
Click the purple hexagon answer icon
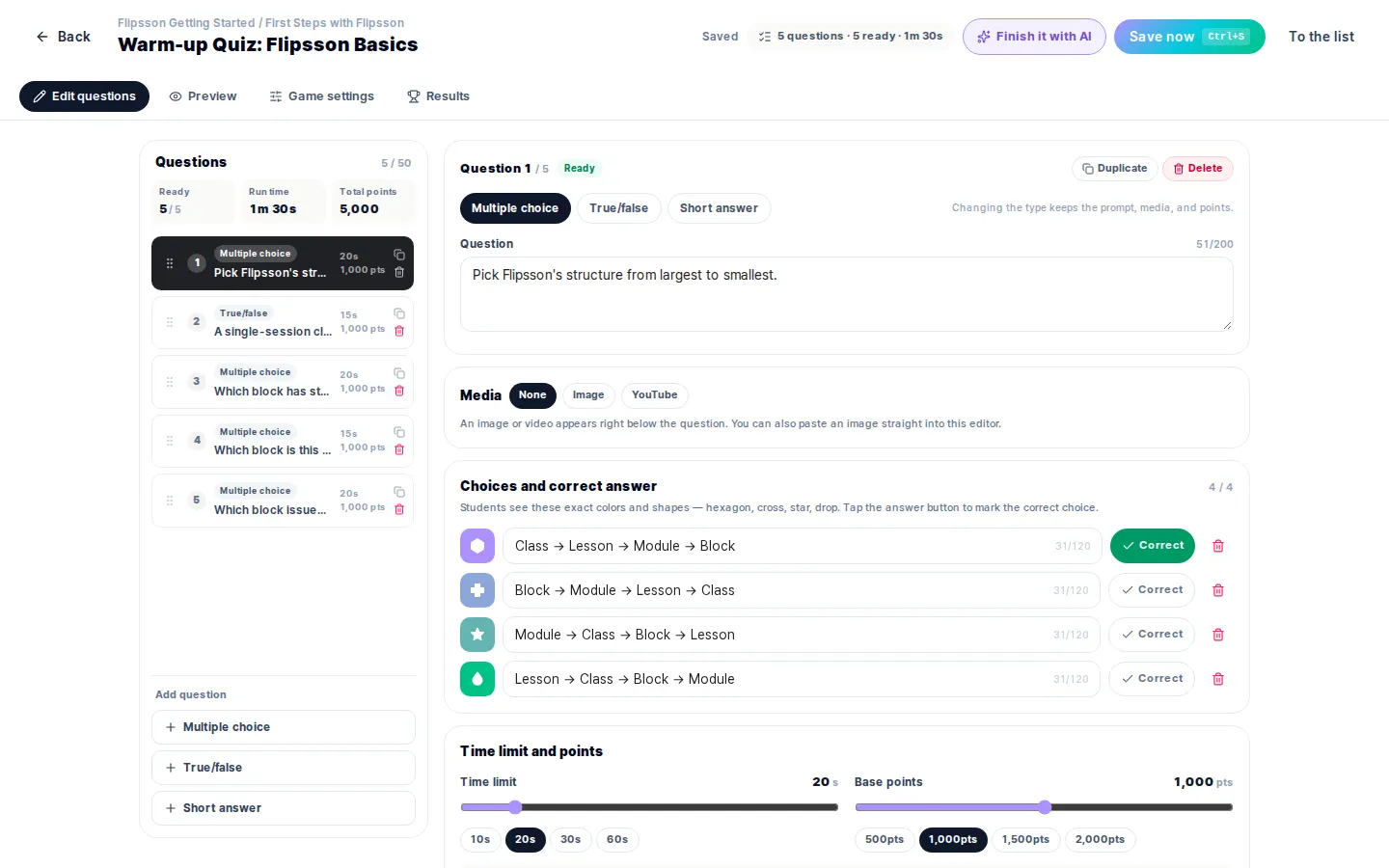pyautogui.click(x=477, y=546)
